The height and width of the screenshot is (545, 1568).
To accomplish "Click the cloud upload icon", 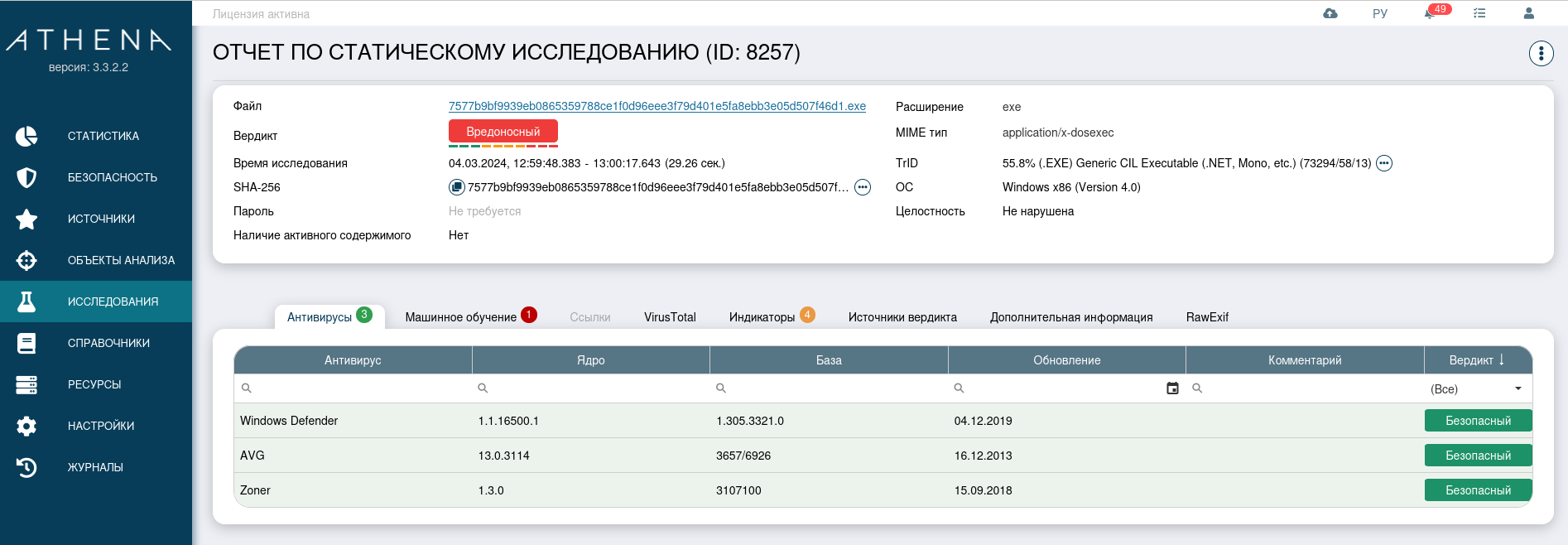I will point(1330,13).
